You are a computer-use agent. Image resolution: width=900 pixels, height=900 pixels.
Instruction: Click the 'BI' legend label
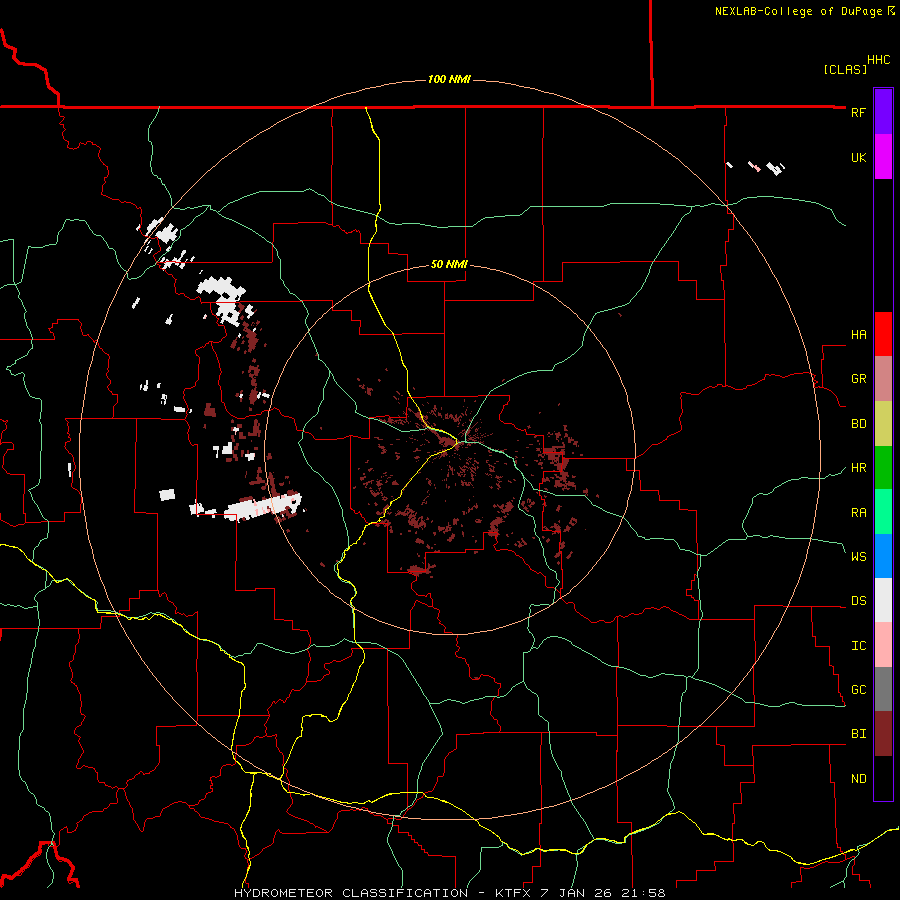pos(858,734)
